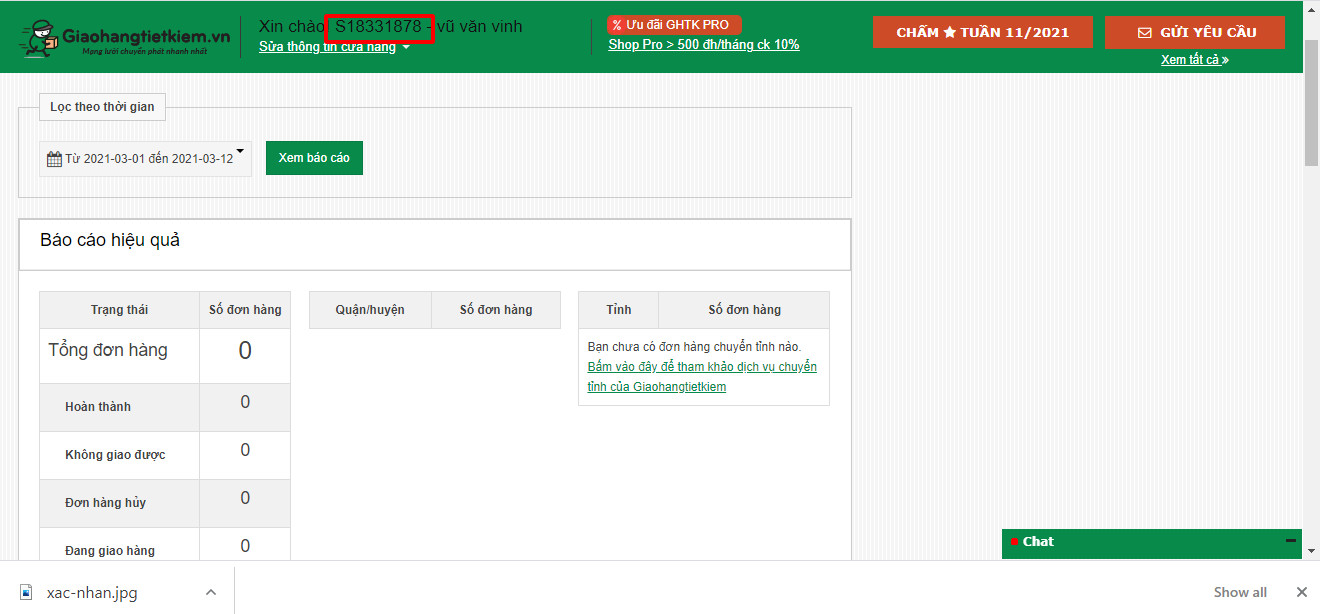
Task: Open the inter-province shipping service reference link
Action: pyautogui.click(x=701, y=377)
